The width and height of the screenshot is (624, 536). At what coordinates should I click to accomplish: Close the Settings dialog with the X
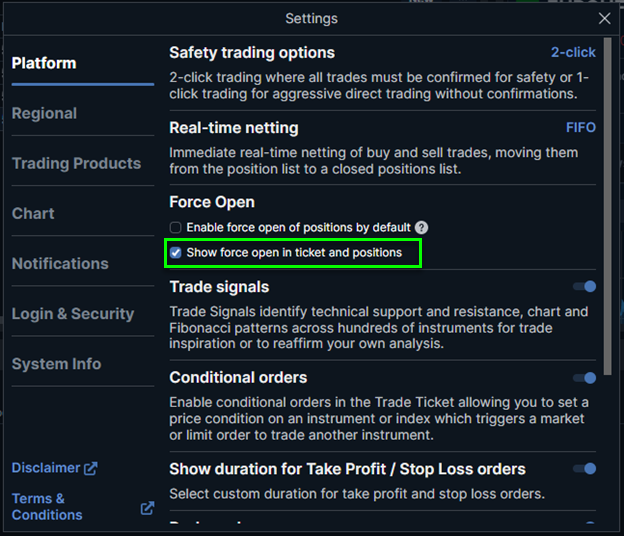(x=604, y=18)
